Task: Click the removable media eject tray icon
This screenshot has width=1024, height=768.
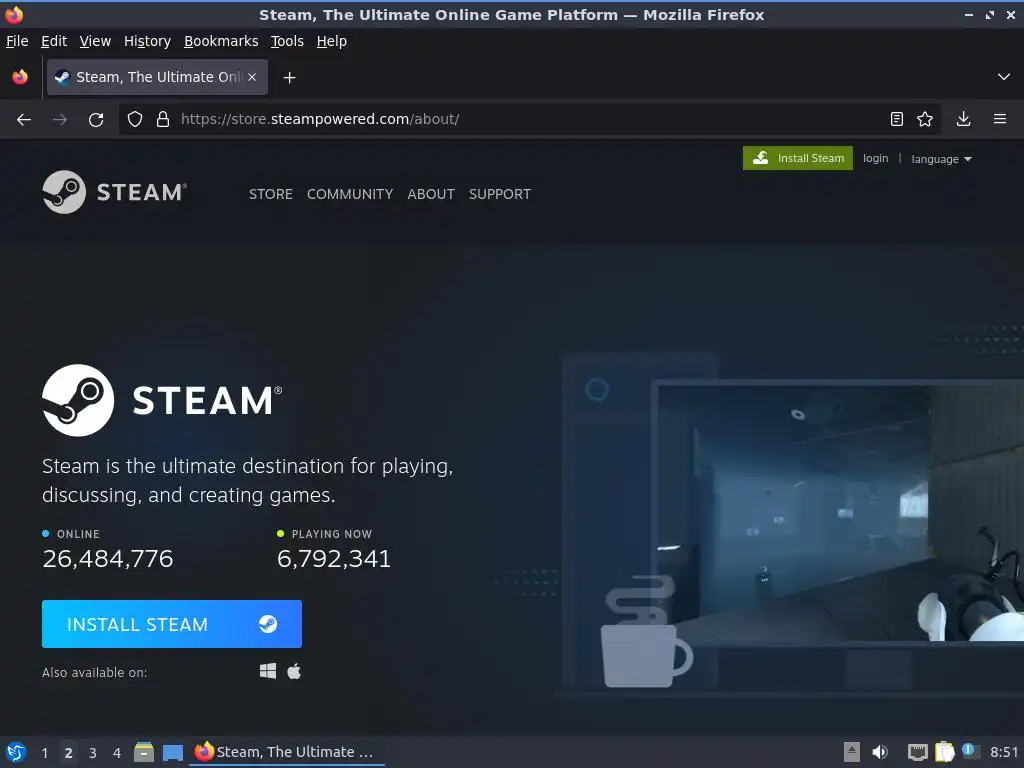Action: (851, 752)
